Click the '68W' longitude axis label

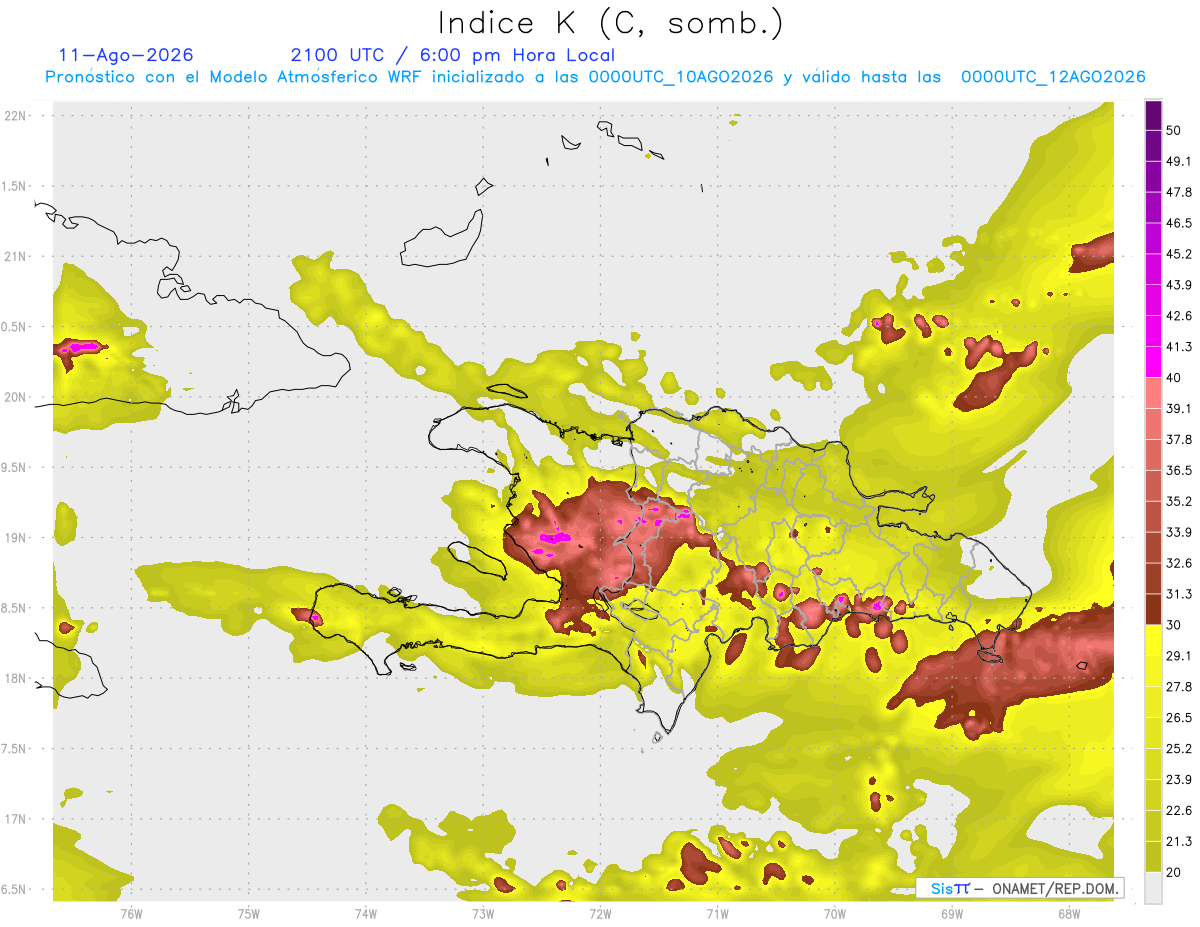[x=1069, y=914]
